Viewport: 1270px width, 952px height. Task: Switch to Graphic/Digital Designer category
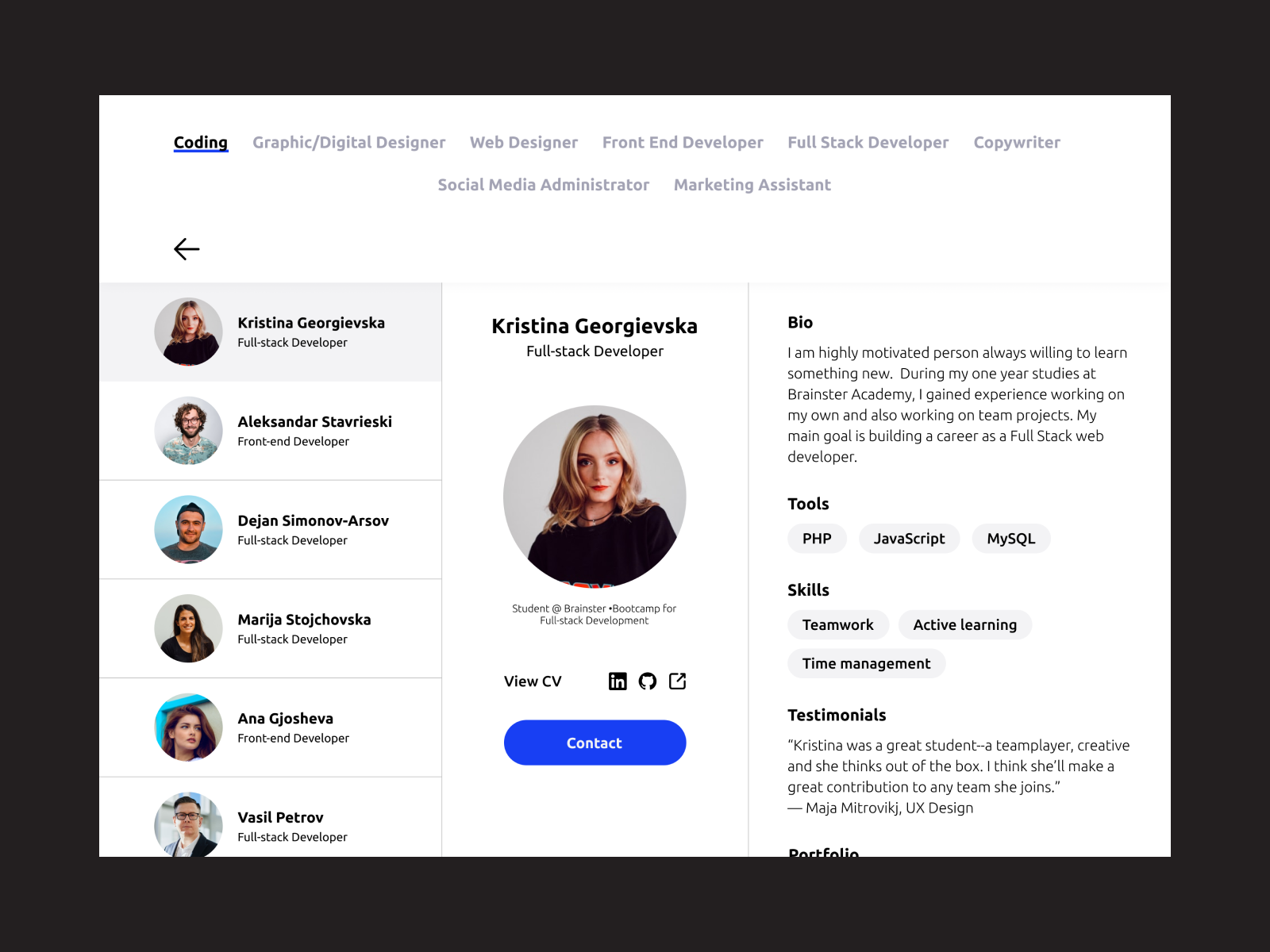349,143
